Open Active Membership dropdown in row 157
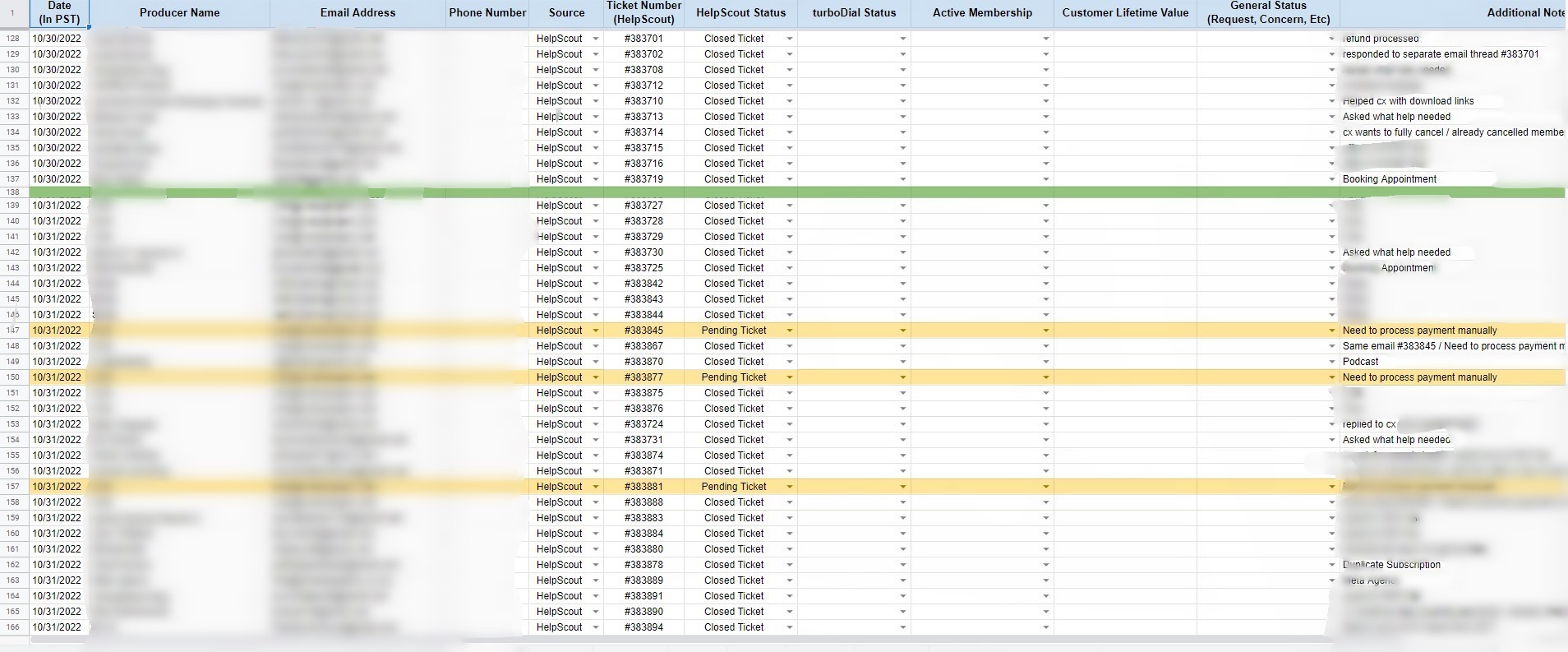The height and width of the screenshot is (652, 1568). pyautogui.click(x=1046, y=487)
